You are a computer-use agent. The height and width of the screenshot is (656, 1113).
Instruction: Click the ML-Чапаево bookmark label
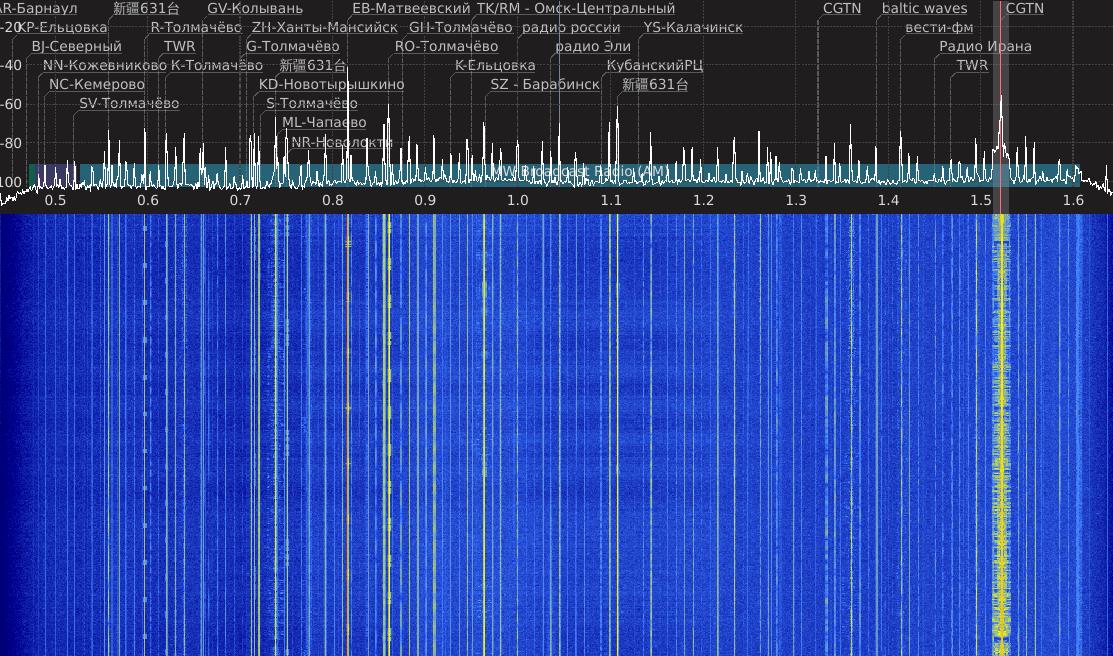[x=324, y=123]
